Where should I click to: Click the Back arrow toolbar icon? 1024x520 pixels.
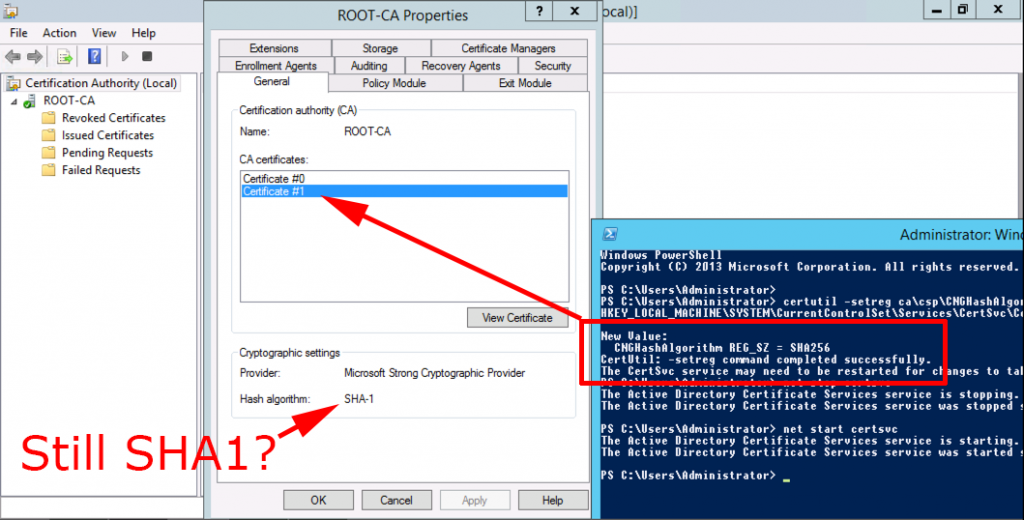[13, 57]
